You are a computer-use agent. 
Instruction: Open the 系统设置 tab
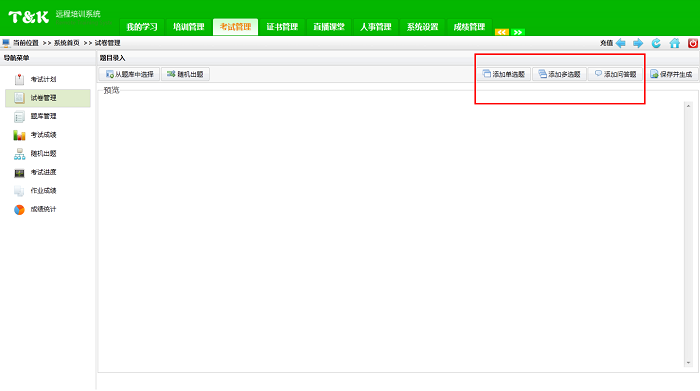(x=422, y=27)
